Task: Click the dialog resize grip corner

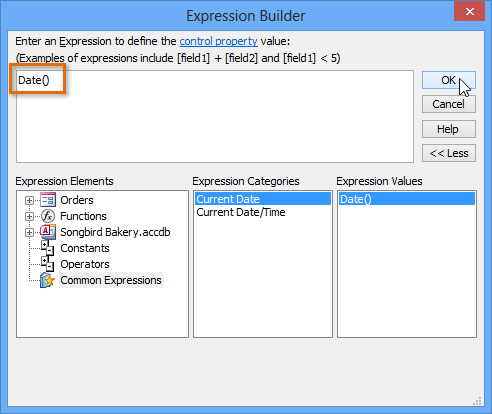Action: [477, 401]
